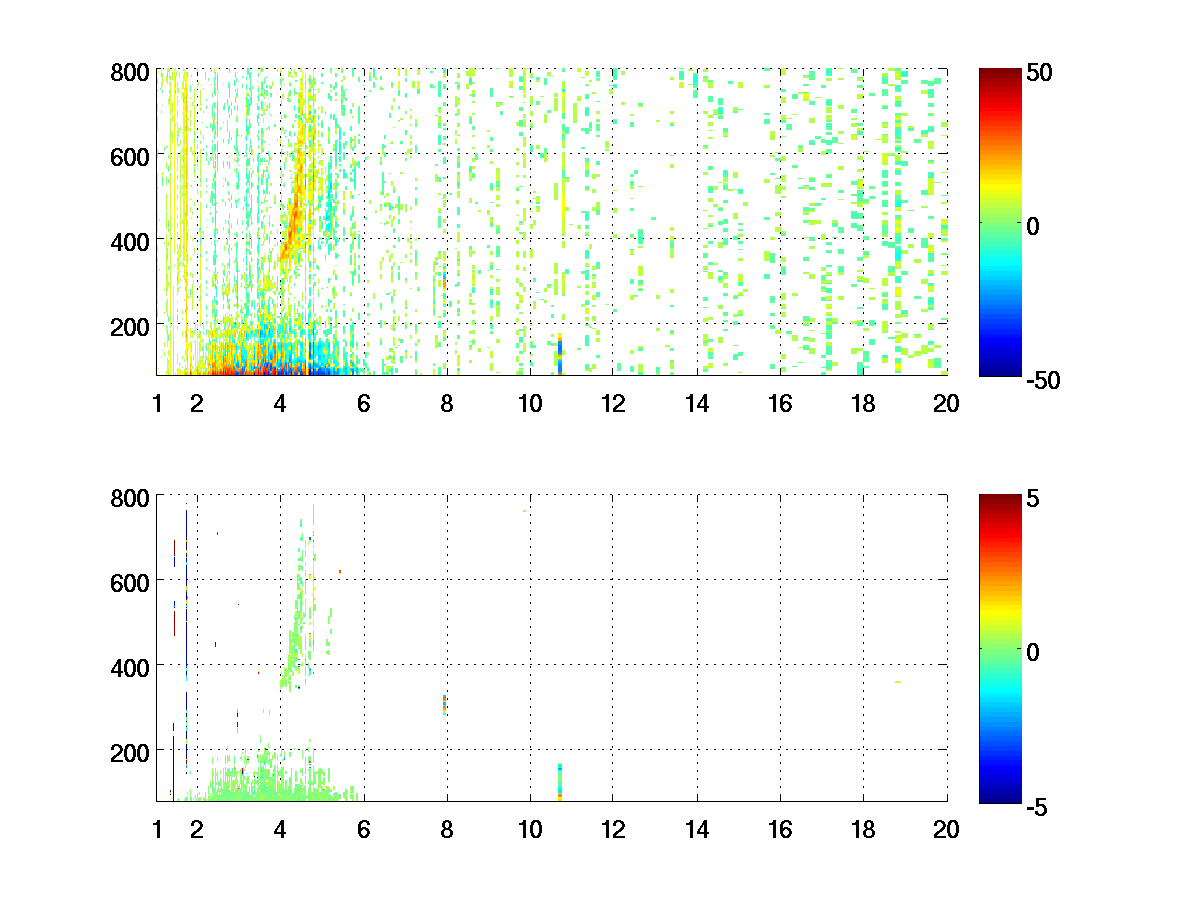The image size is (1200, 900).
Task: Click the lower heatmap's "1" x-axis label
Action: point(157,829)
